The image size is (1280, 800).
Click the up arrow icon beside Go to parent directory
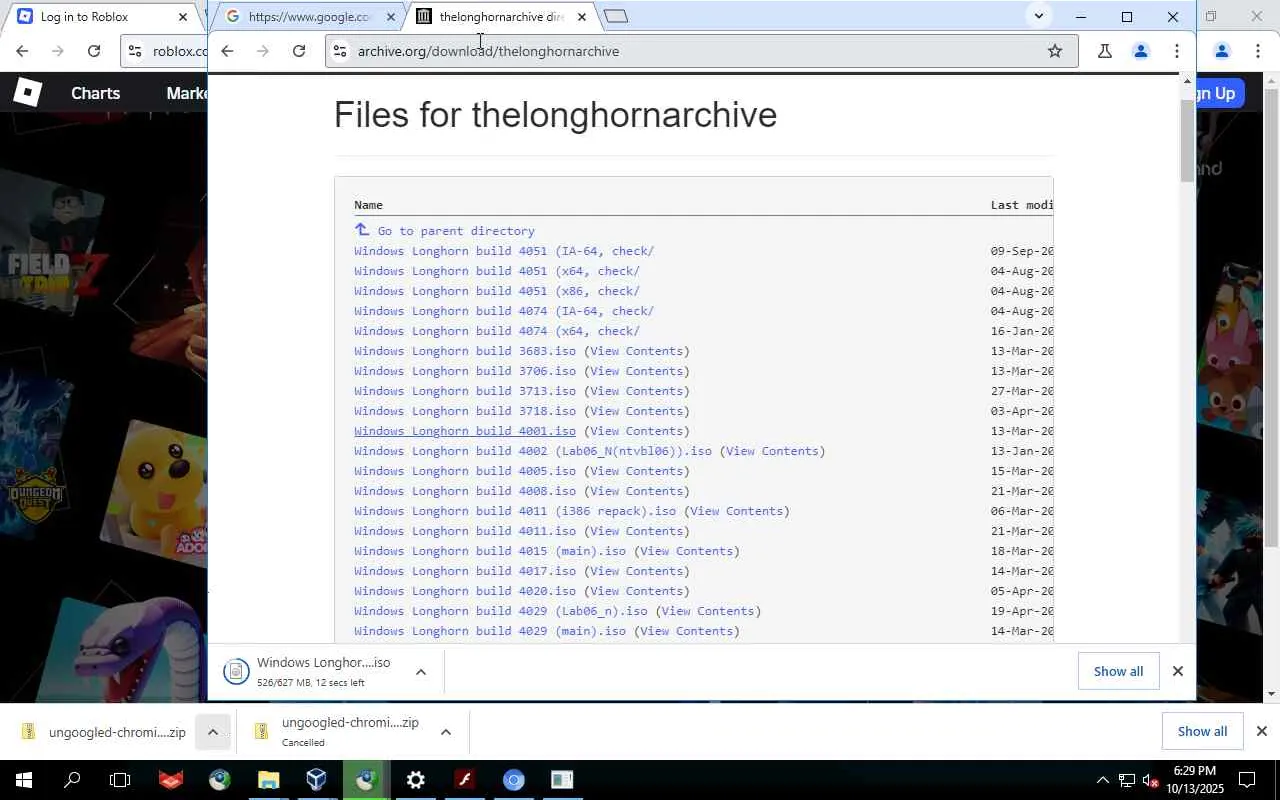(362, 230)
